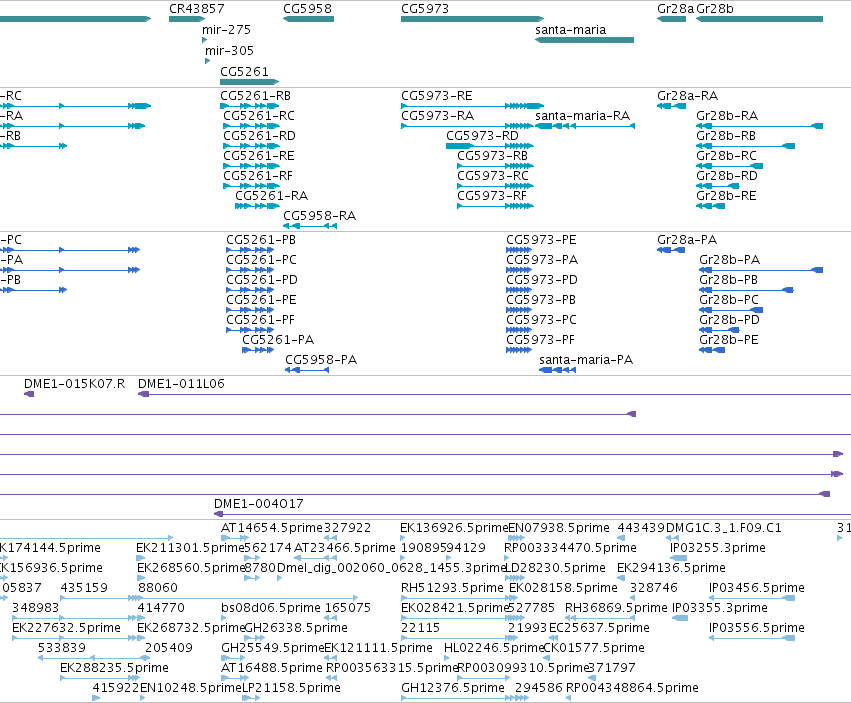Click the EK227632.5prime EST label

pos(66,628)
